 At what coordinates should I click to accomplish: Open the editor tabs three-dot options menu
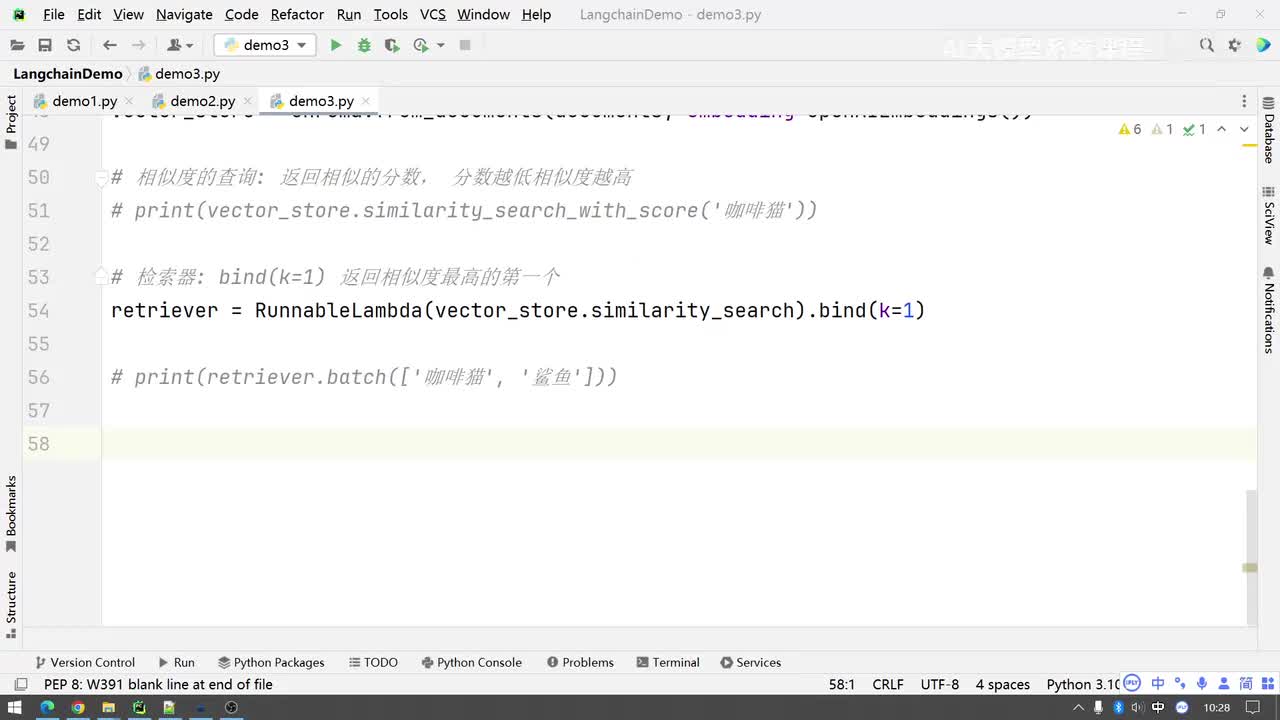1244,101
